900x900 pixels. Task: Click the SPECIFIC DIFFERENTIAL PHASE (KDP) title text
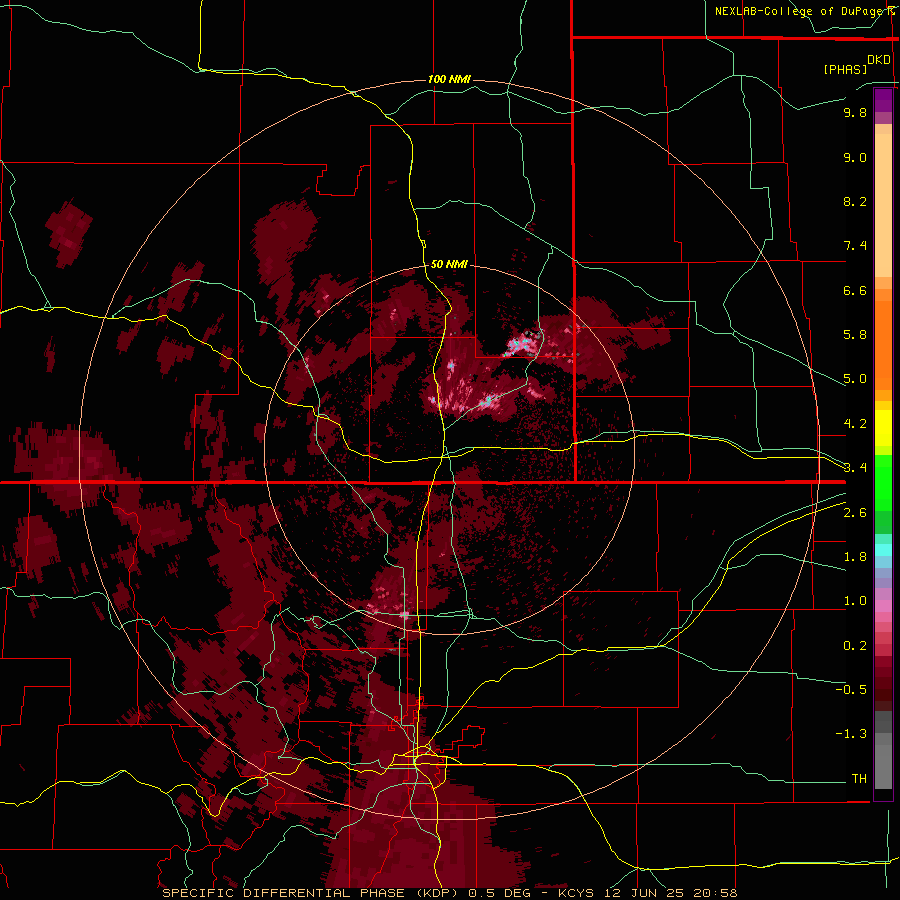click(x=310, y=893)
